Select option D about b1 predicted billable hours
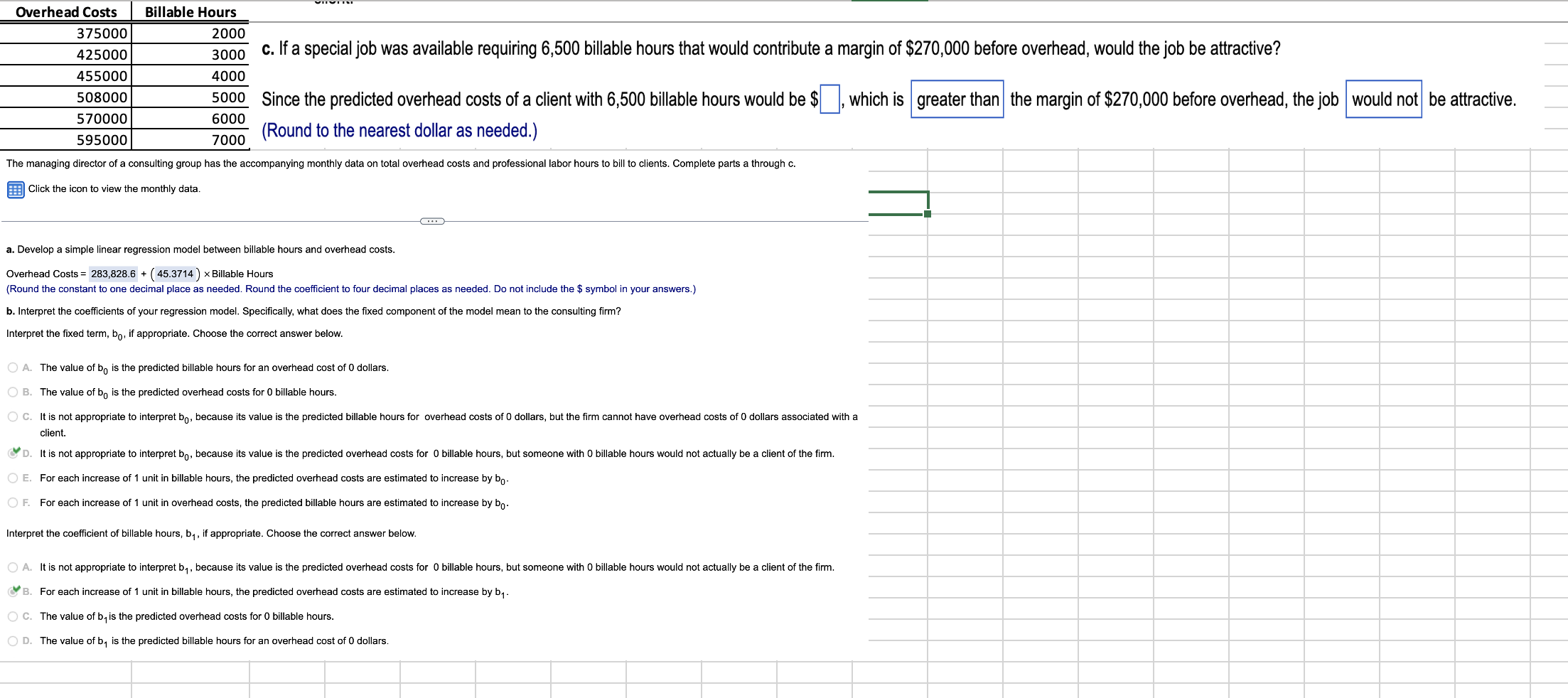 (13, 640)
